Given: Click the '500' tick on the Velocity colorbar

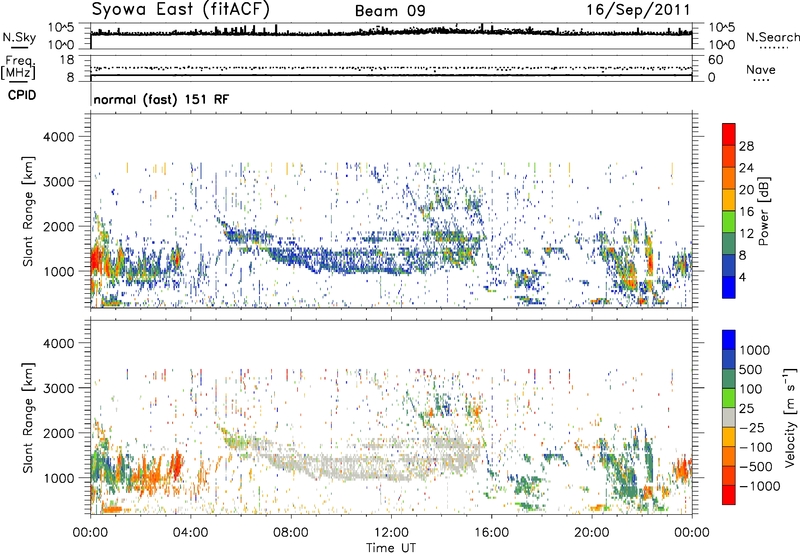Looking at the screenshot, I should click(751, 370).
